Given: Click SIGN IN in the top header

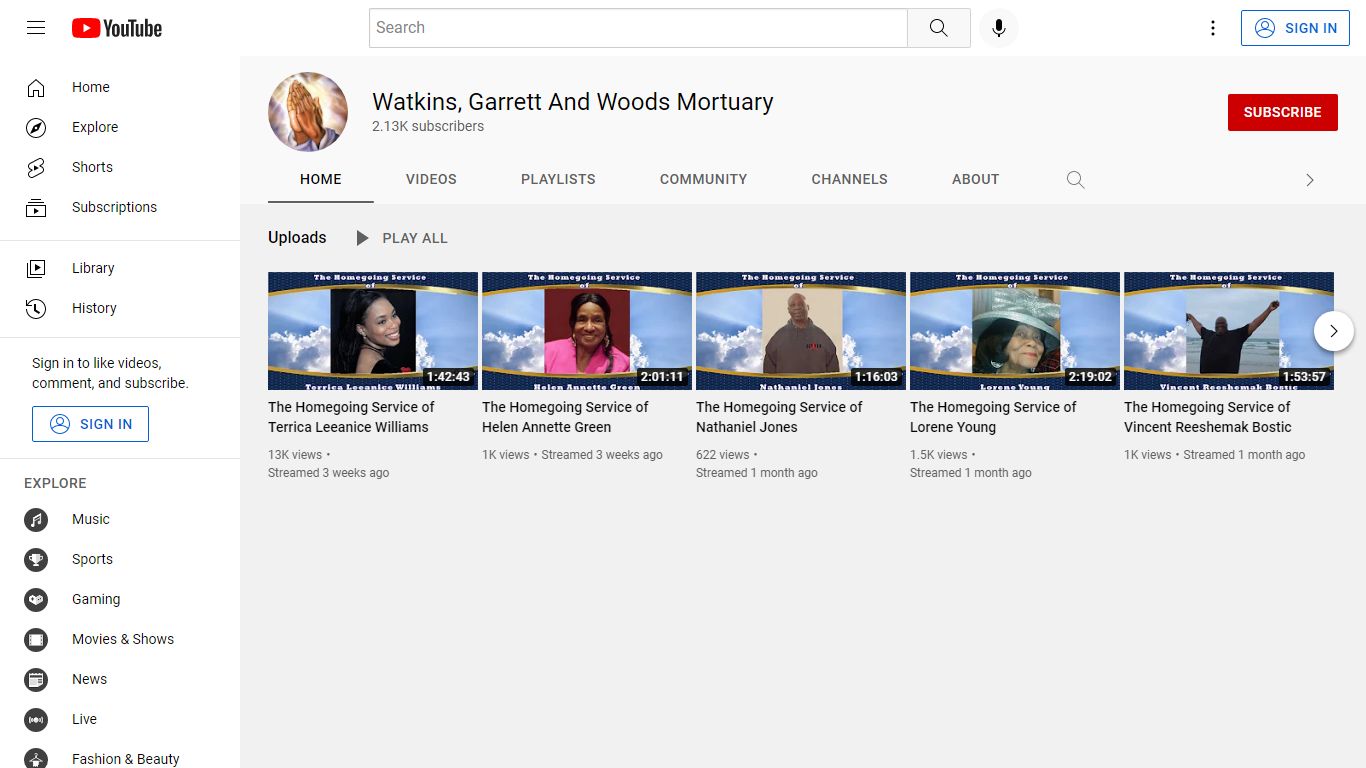Looking at the screenshot, I should pyautogui.click(x=1295, y=28).
